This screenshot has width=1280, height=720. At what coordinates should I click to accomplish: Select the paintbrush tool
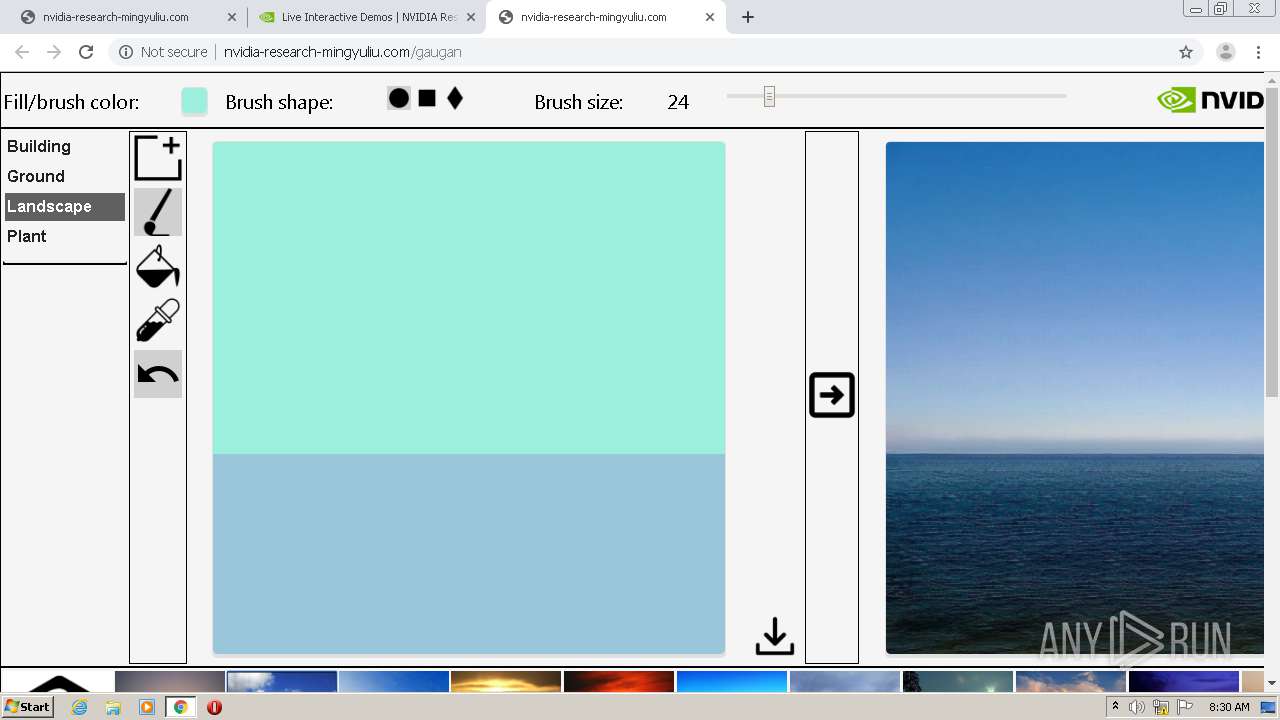coord(158,212)
